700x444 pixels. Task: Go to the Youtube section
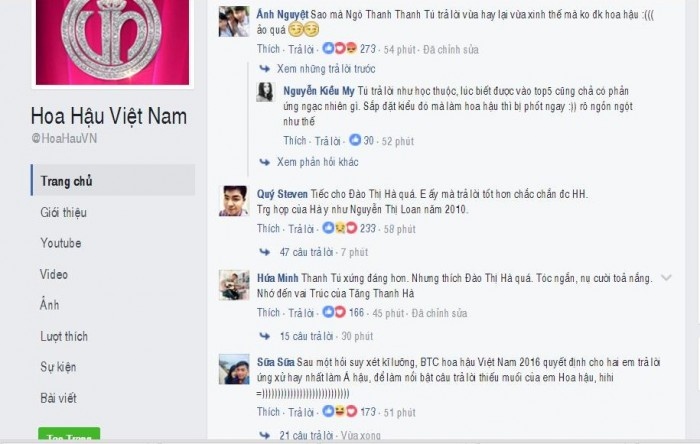pos(61,243)
